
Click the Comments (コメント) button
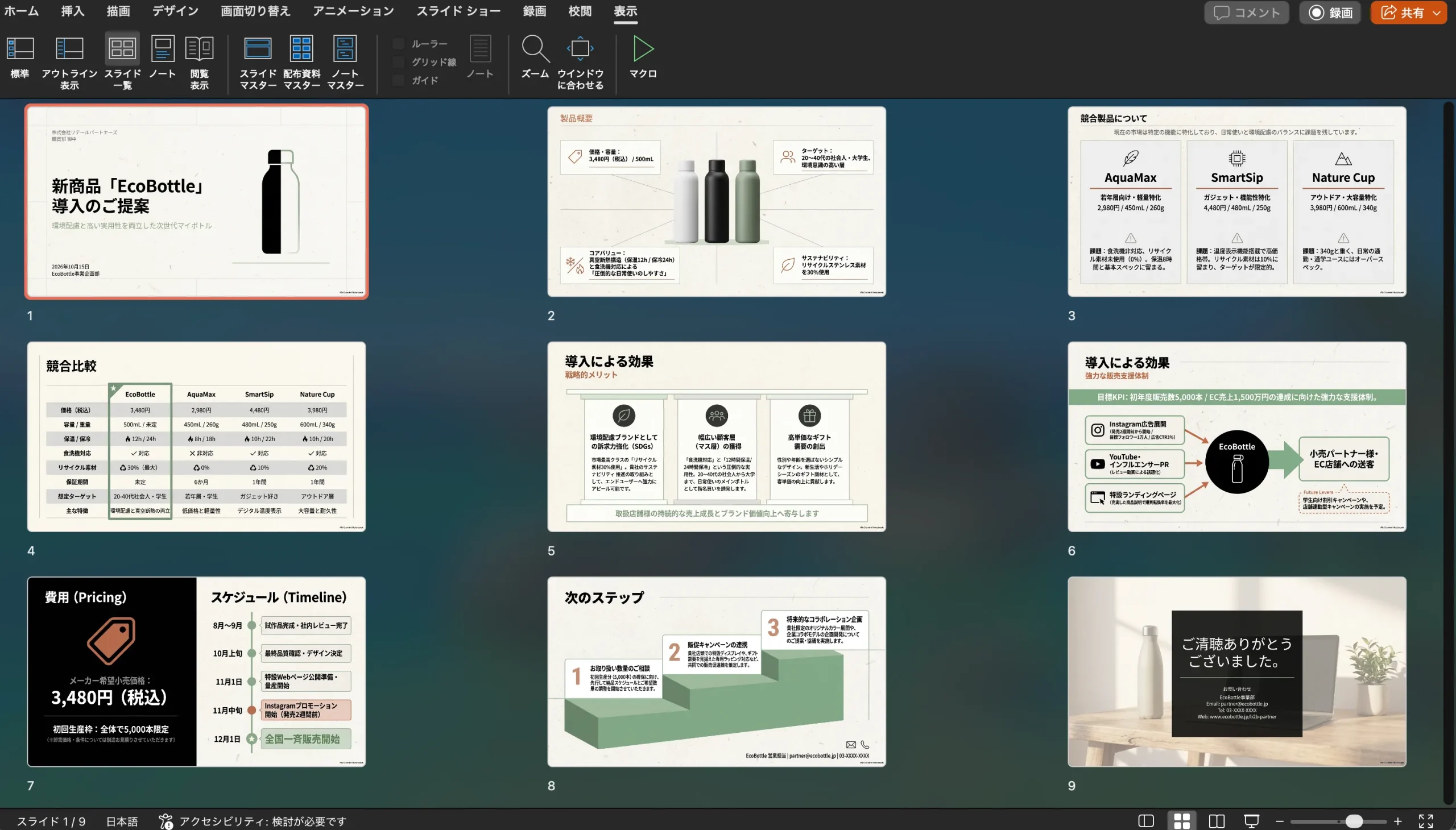tap(1246, 13)
